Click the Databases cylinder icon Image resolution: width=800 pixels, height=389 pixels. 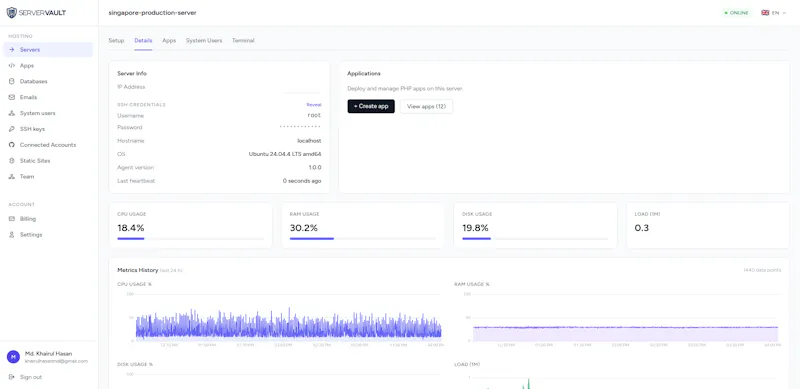point(12,81)
